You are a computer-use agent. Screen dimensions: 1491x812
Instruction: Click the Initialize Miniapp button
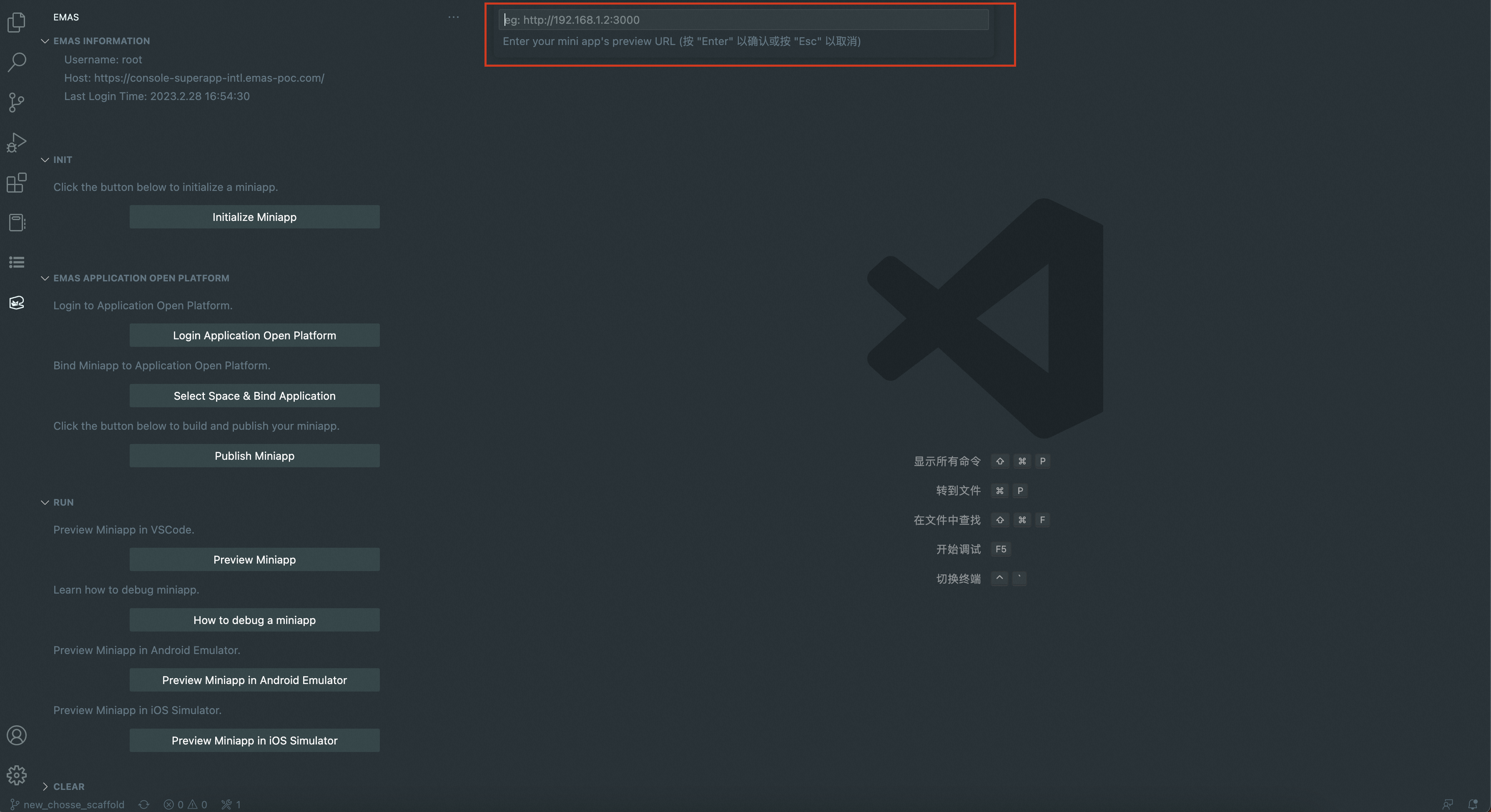(254, 217)
